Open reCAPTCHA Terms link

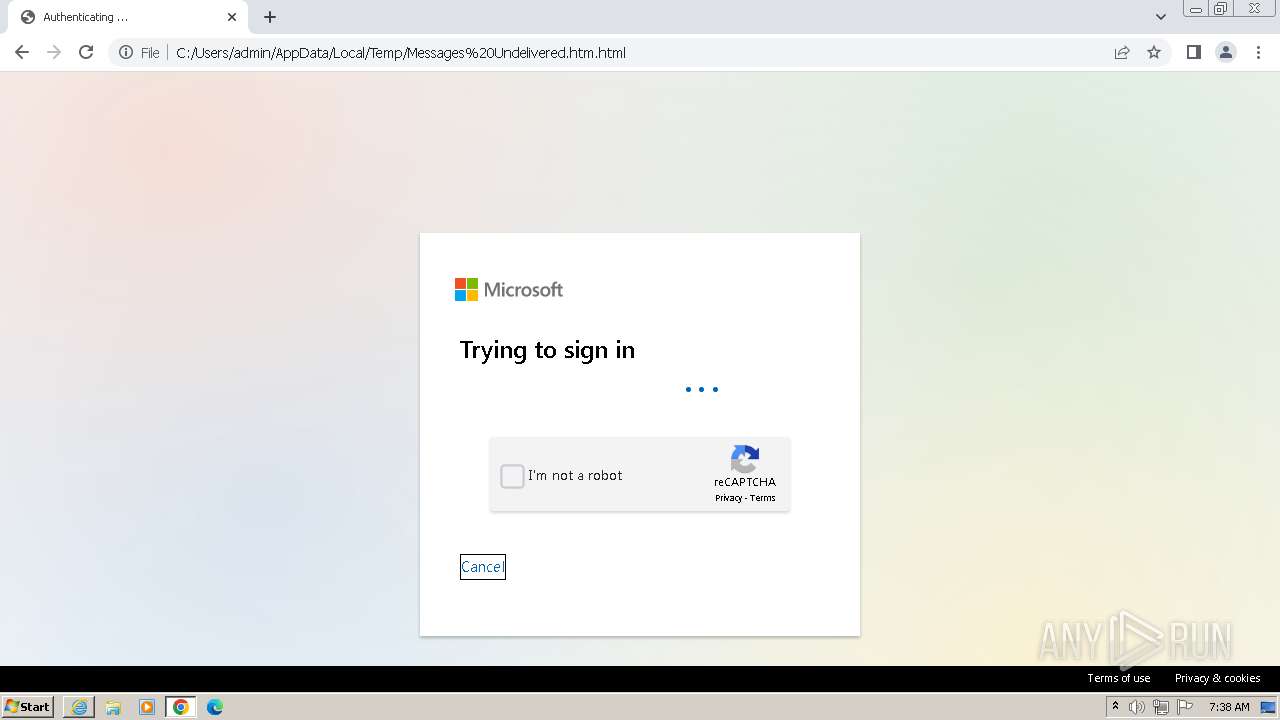pyautogui.click(x=763, y=498)
